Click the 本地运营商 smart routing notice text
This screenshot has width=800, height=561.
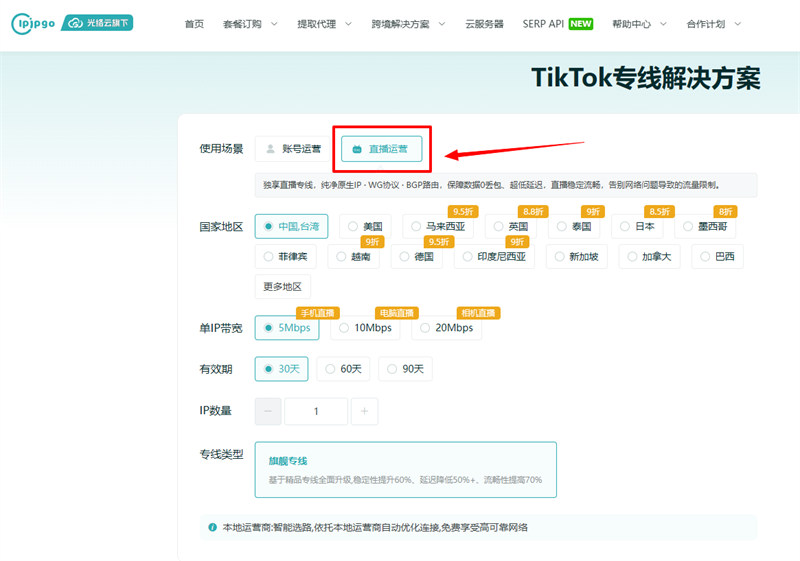(x=375, y=527)
